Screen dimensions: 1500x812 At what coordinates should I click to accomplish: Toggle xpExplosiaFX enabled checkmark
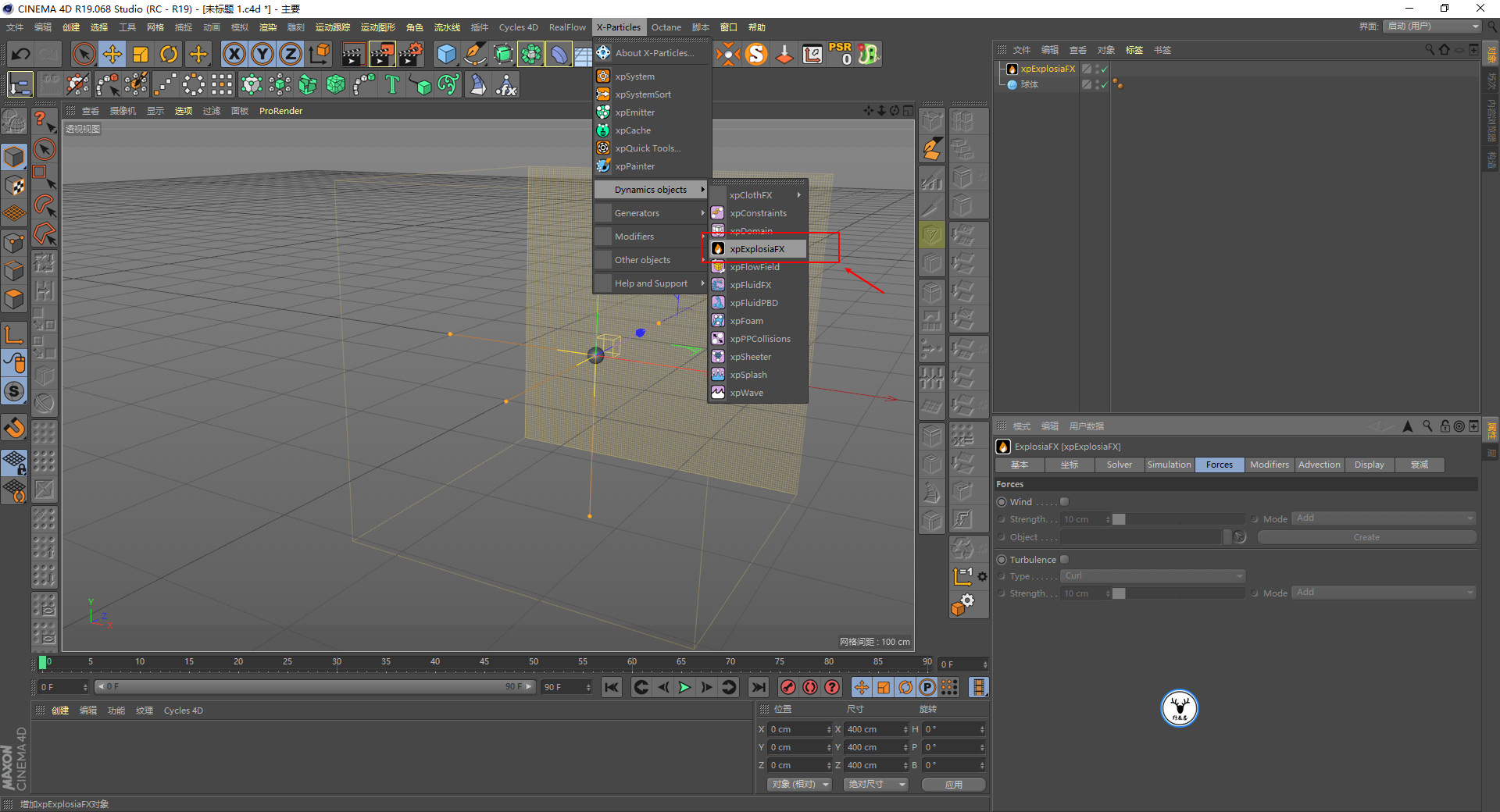click(1105, 69)
